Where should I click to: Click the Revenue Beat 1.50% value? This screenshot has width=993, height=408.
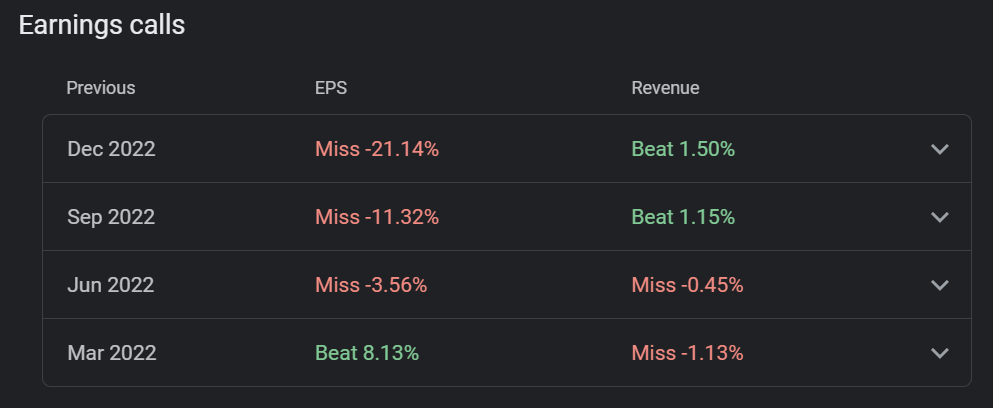tap(683, 149)
